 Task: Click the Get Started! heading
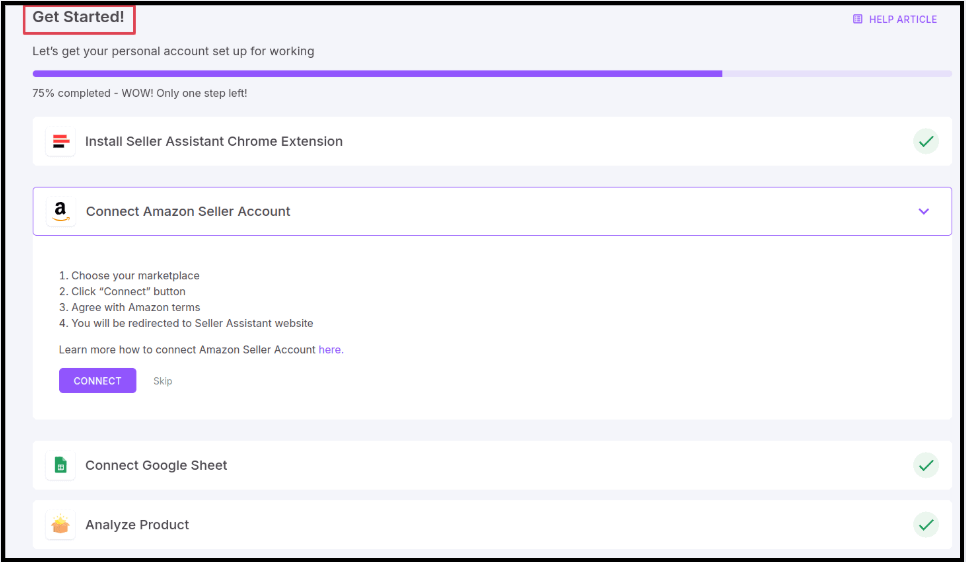click(78, 17)
